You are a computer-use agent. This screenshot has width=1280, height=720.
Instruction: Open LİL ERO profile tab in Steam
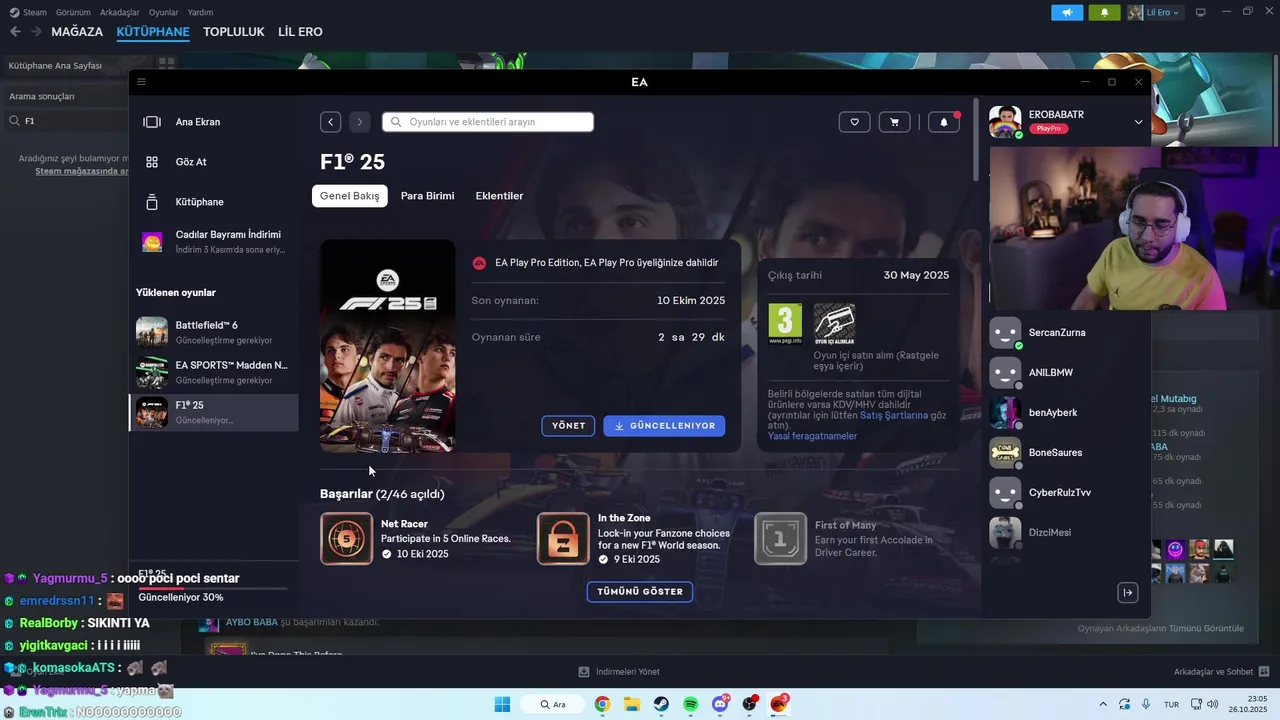click(x=300, y=32)
